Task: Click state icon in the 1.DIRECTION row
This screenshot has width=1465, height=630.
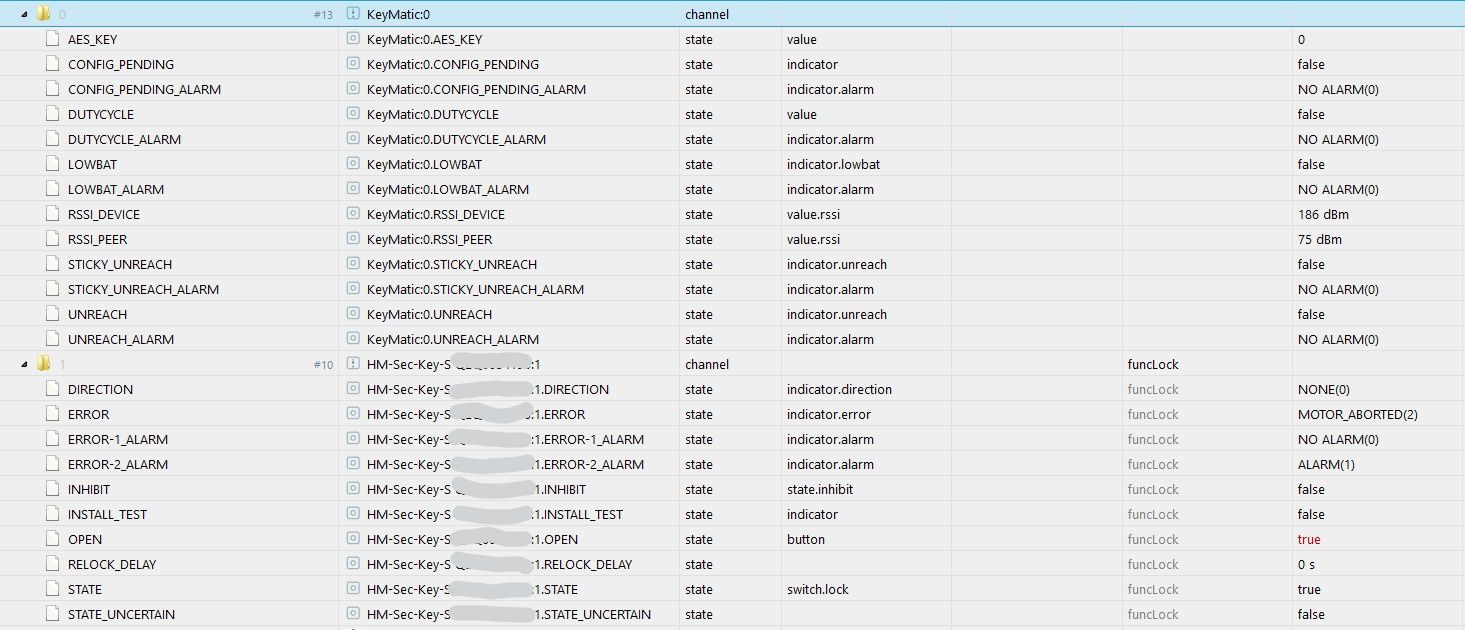Action: tap(353, 389)
